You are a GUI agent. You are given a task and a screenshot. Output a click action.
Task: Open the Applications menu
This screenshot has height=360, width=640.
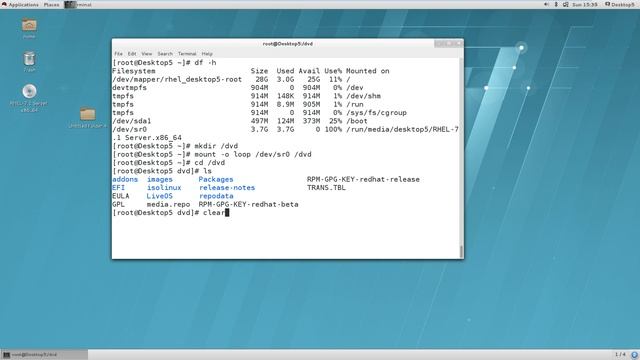(20, 4)
